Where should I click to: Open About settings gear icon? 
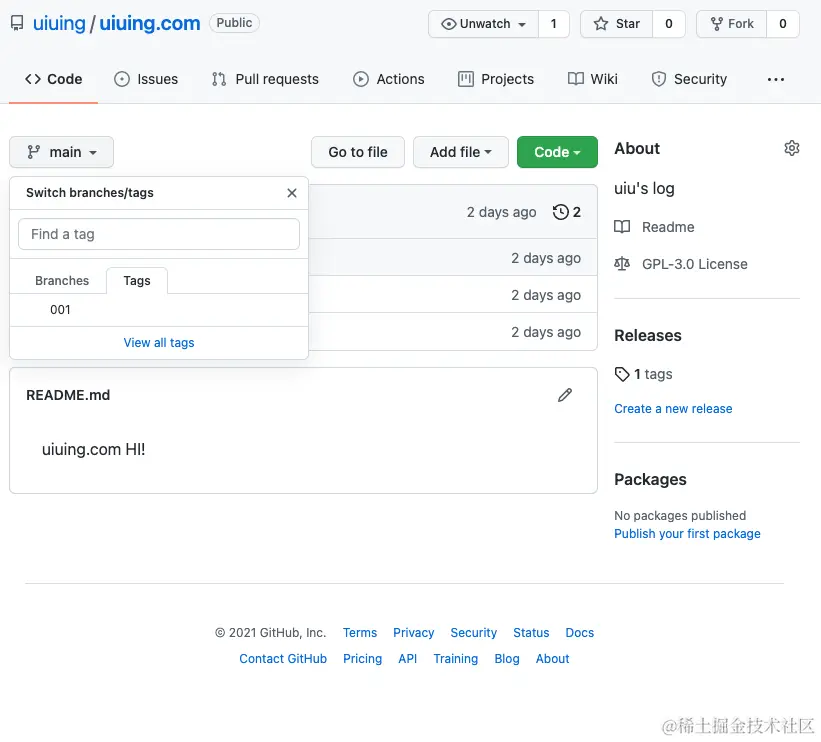click(792, 148)
